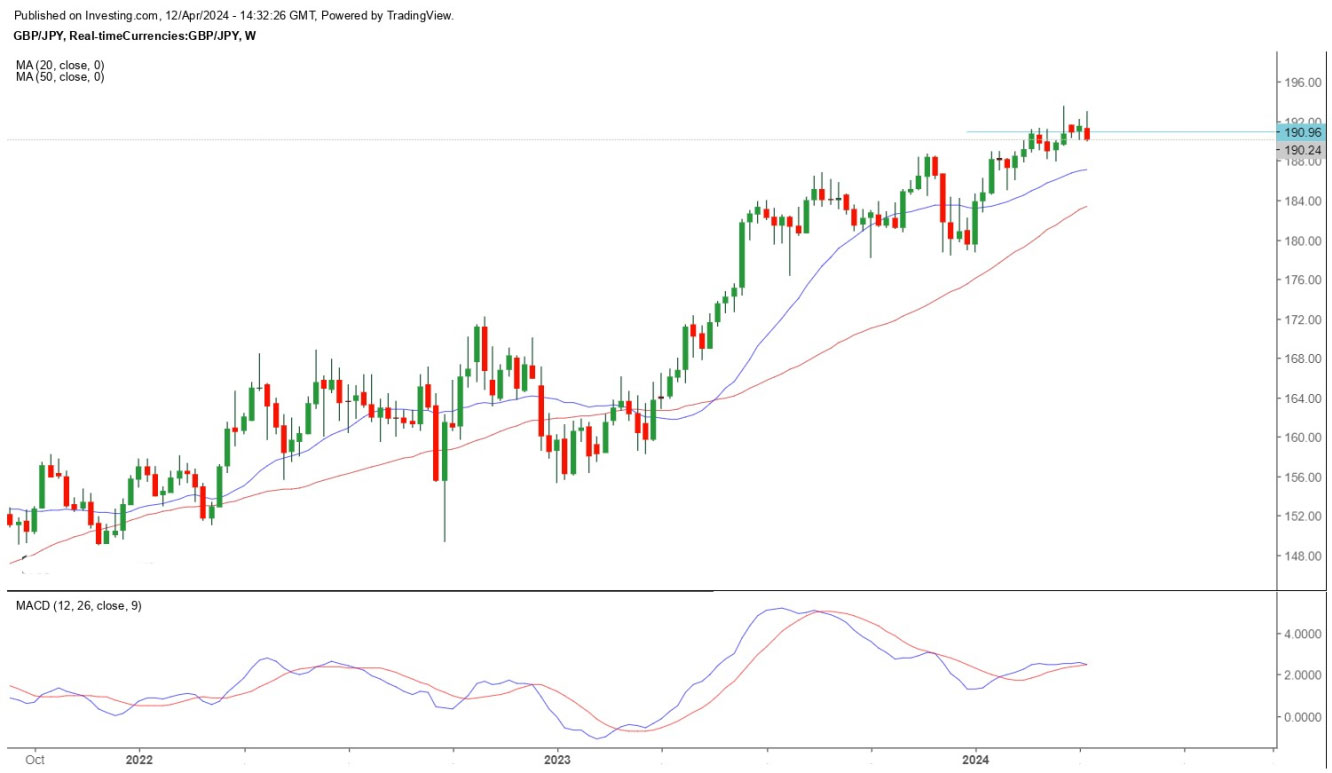1332x773 pixels.
Task: Select the MA (50, close, 0) indicator label
Action: click(60, 77)
